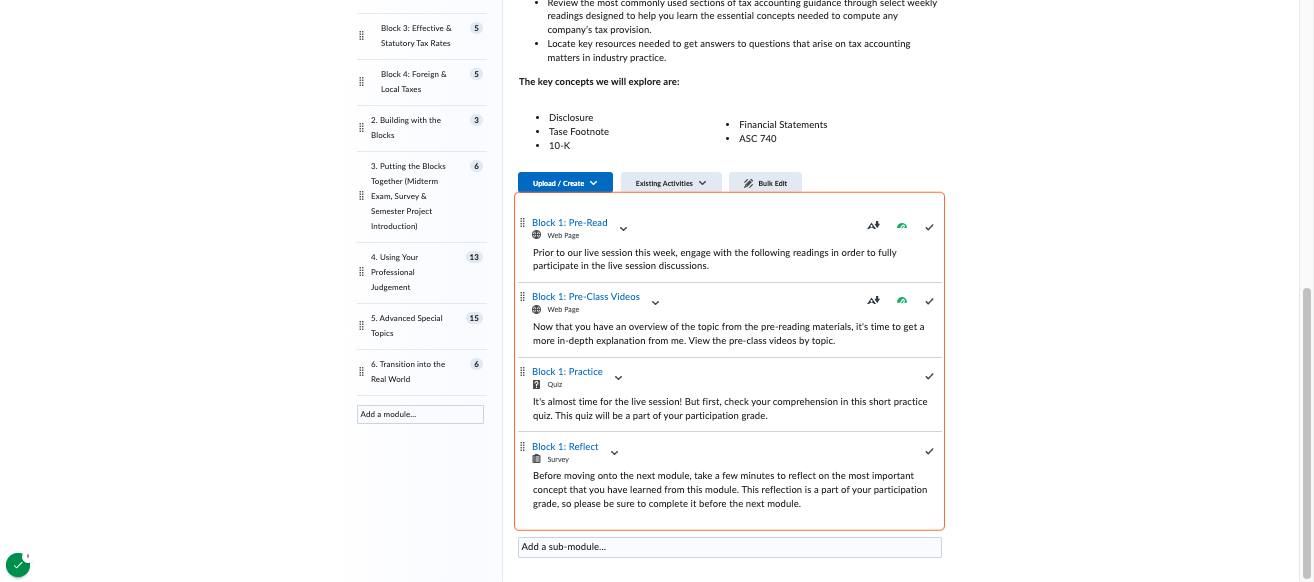Click "The key concepts we will explore are:" heading
Viewport: 1314px width, 582px height.
coord(599,82)
